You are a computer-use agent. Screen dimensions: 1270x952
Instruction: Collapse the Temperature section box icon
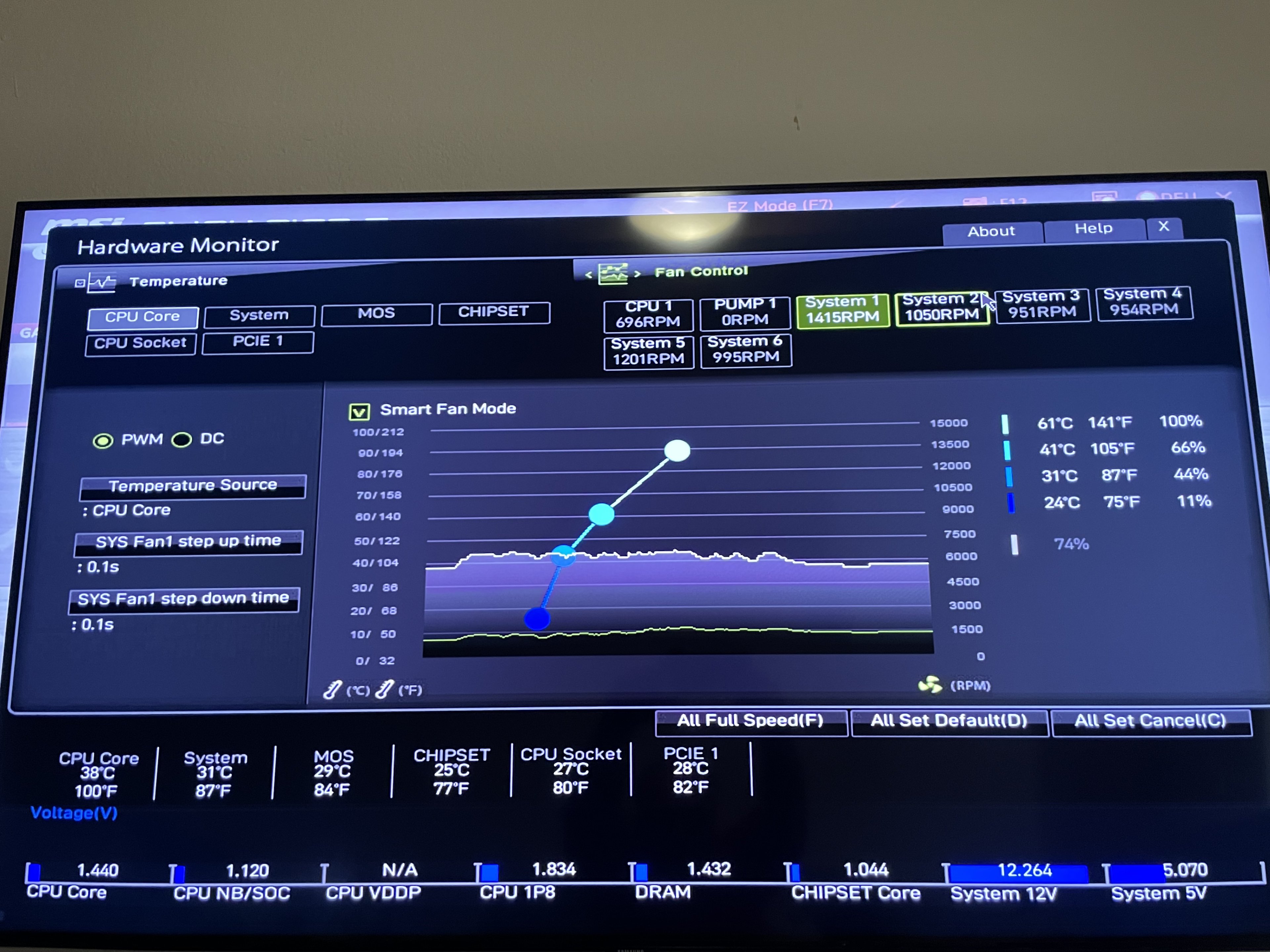[80, 283]
